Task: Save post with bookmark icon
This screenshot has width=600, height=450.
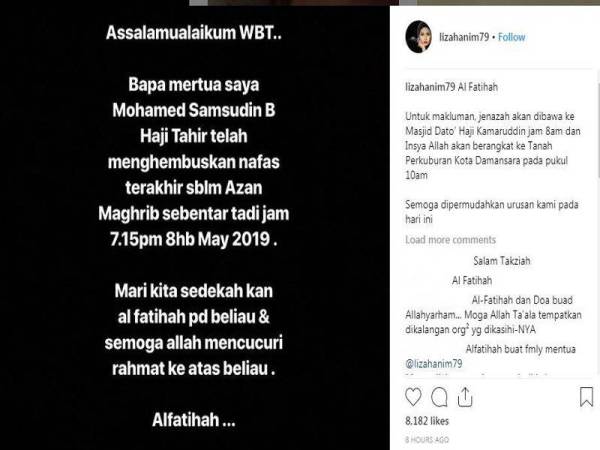Action: tap(586, 397)
